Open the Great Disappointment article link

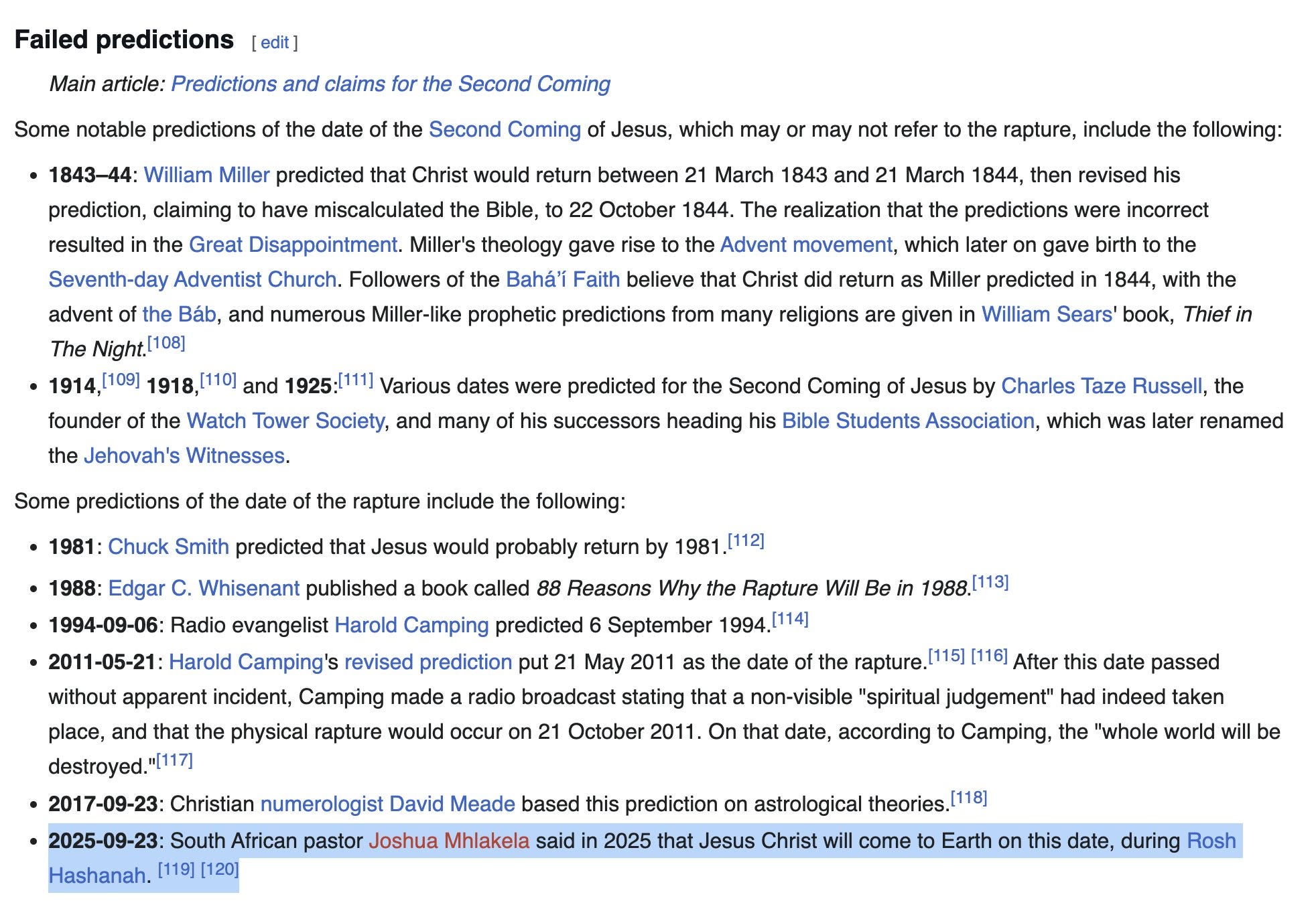pyautogui.click(x=293, y=245)
